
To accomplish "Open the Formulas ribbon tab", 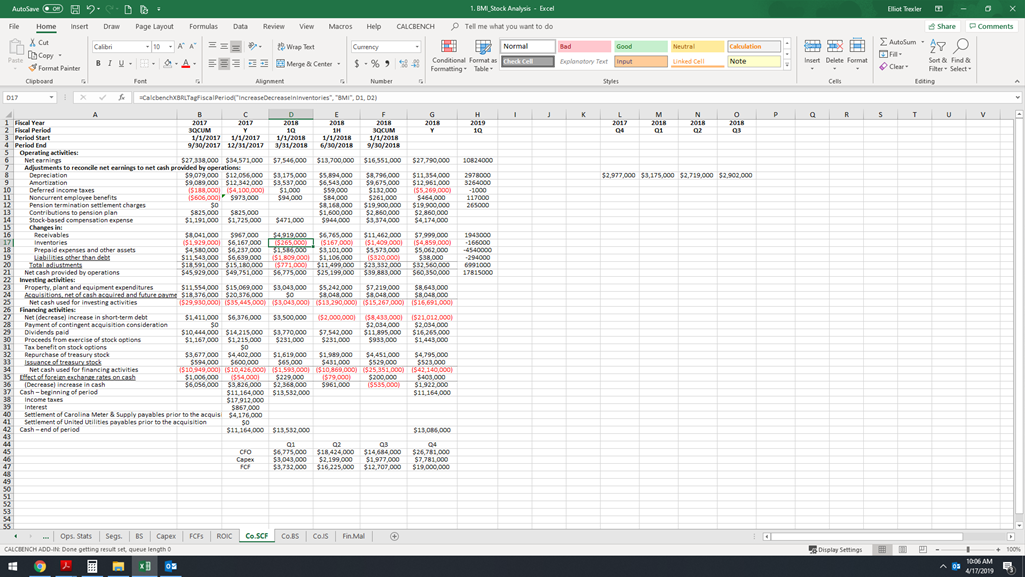I will [203, 27].
